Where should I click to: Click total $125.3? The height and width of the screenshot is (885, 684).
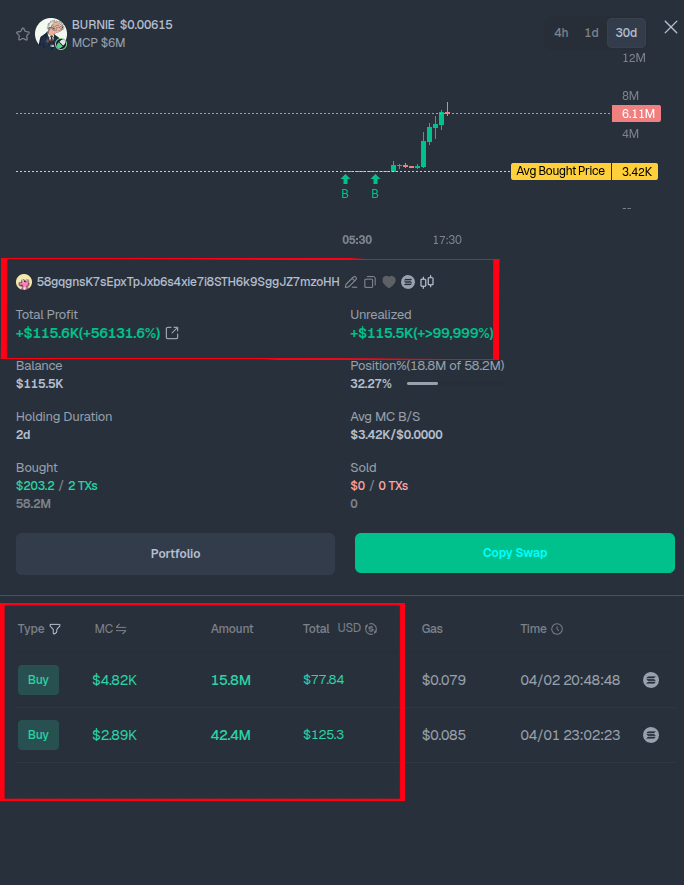(x=323, y=734)
